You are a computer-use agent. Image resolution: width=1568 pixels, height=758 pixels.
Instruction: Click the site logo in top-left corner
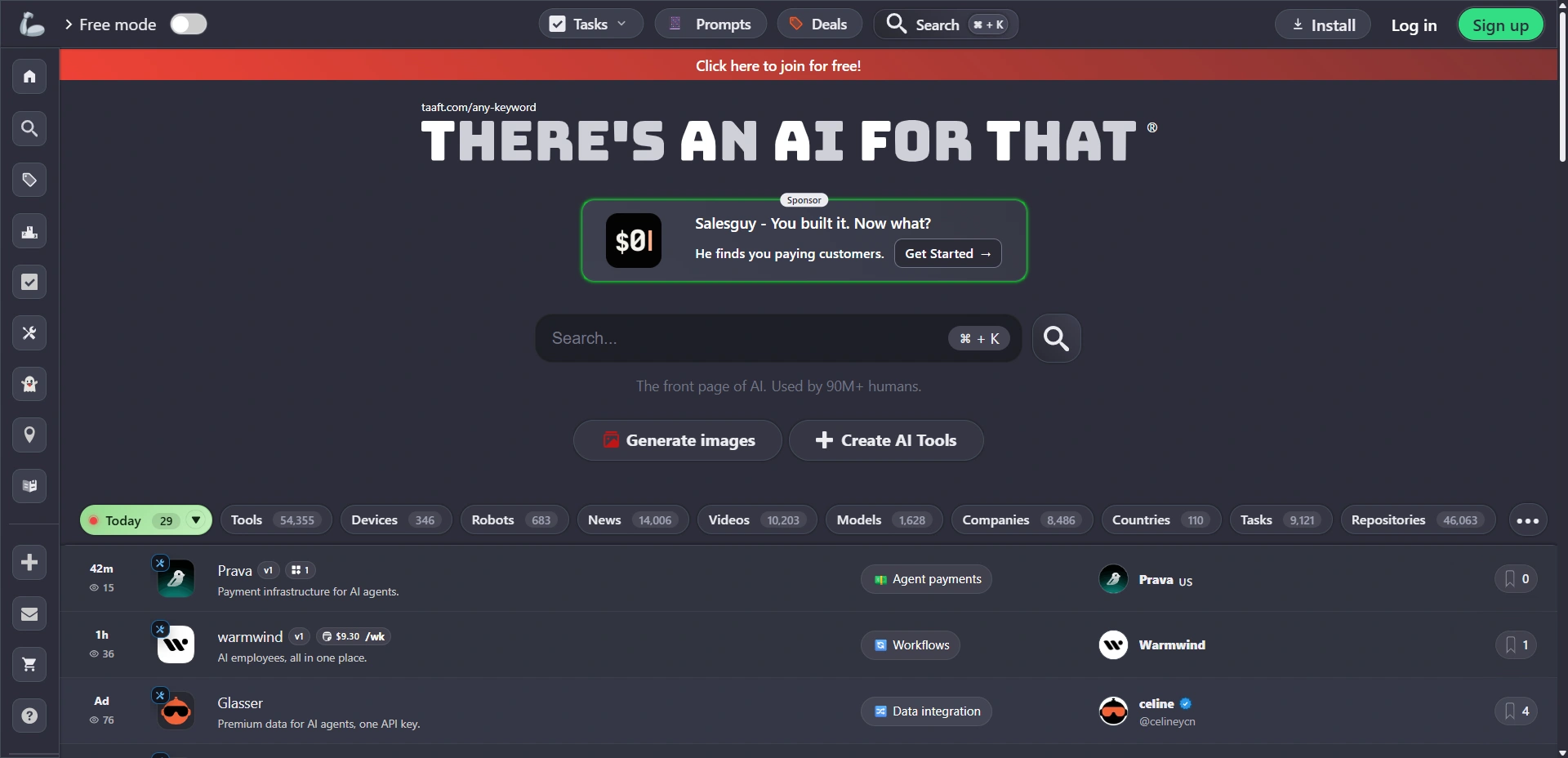click(31, 25)
